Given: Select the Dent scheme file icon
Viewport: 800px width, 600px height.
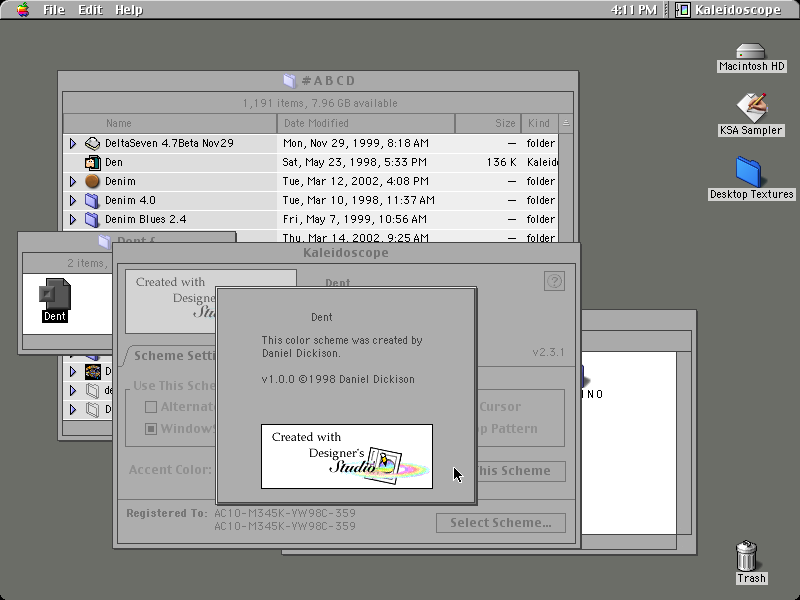Looking at the screenshot, I should (x=55, y=294).
